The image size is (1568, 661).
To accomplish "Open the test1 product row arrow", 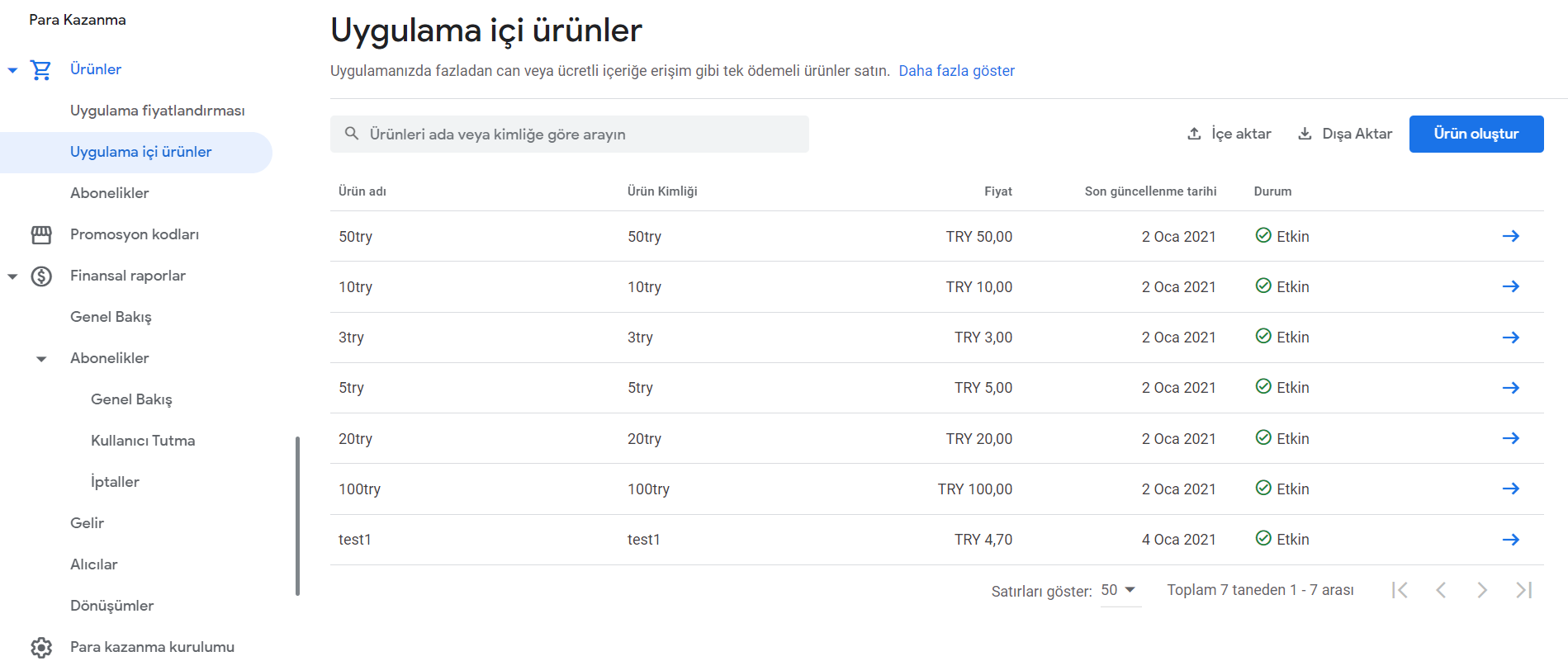I will tap(1511, 540).
